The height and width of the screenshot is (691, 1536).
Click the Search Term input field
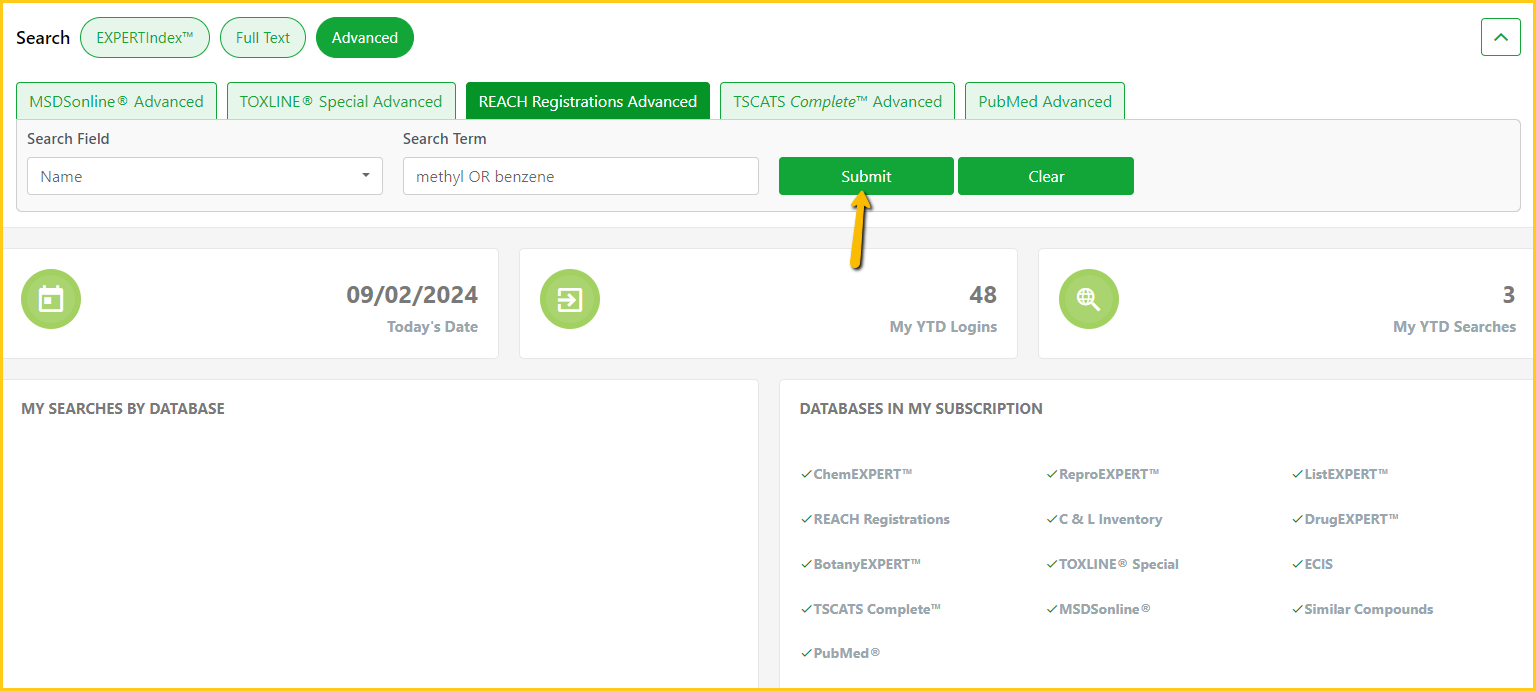[x=580, y=176]
